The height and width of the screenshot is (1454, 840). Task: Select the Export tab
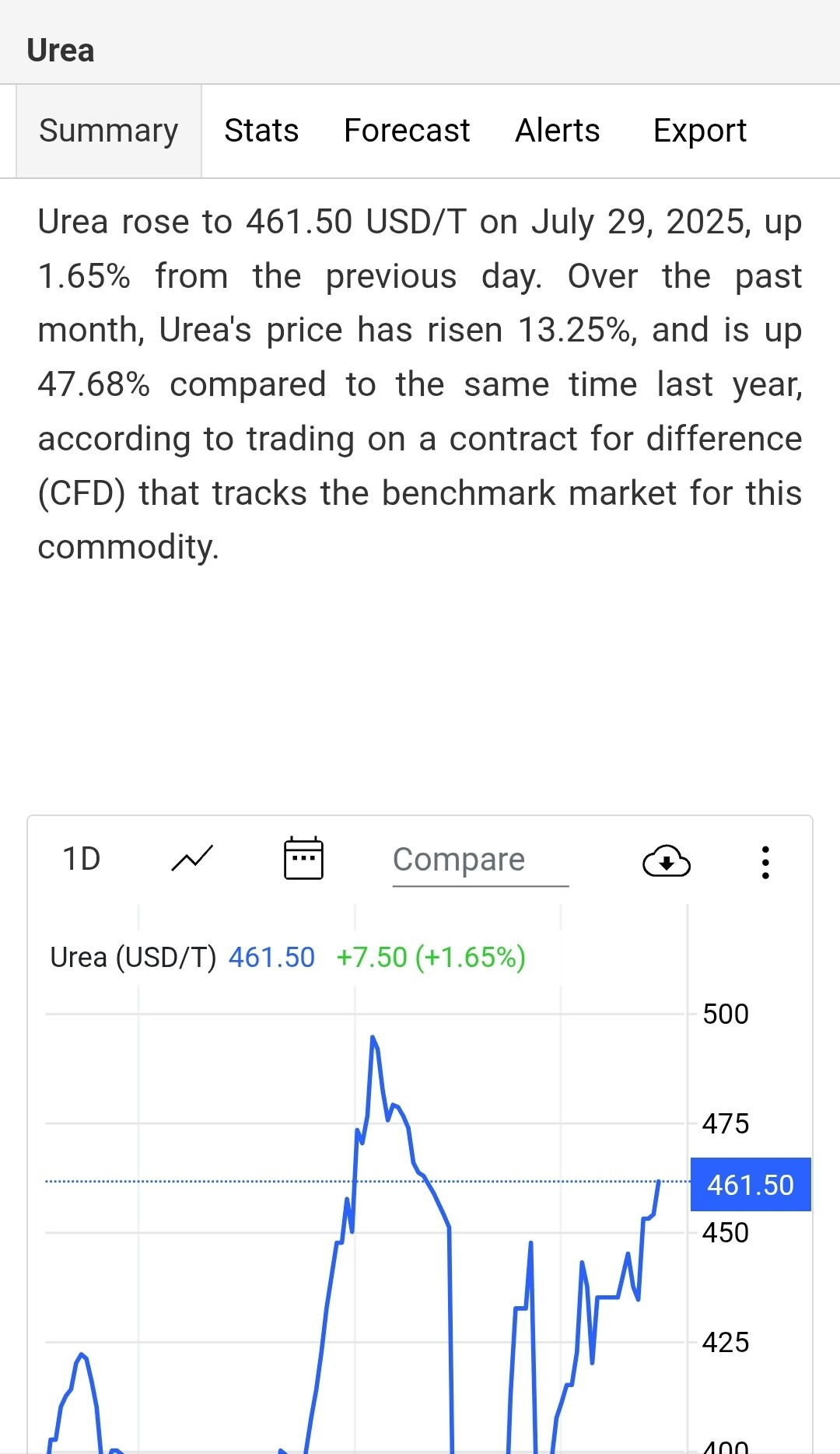[x=700, y=131]
